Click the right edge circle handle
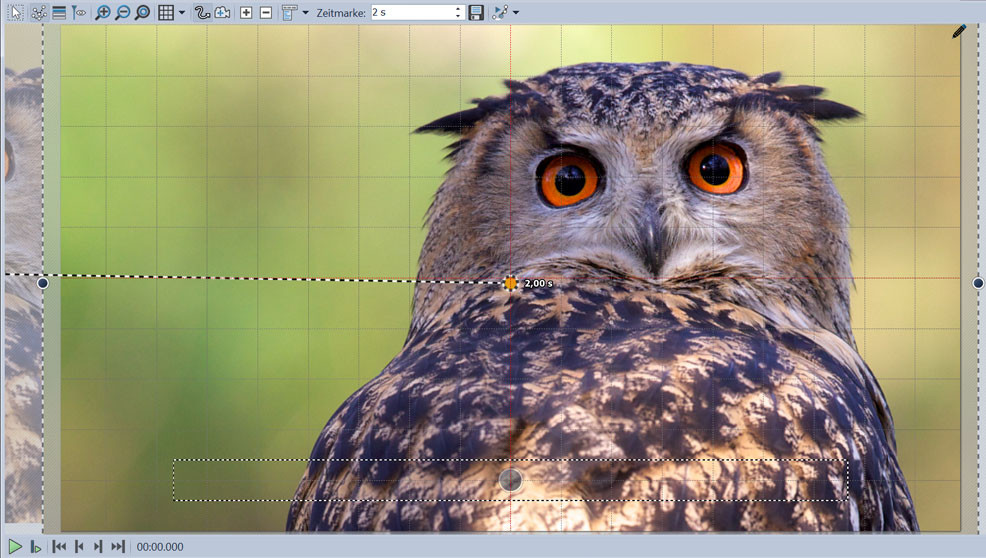Image resolution: width=986 pixels, height=558 pixels. coord(978,283)
